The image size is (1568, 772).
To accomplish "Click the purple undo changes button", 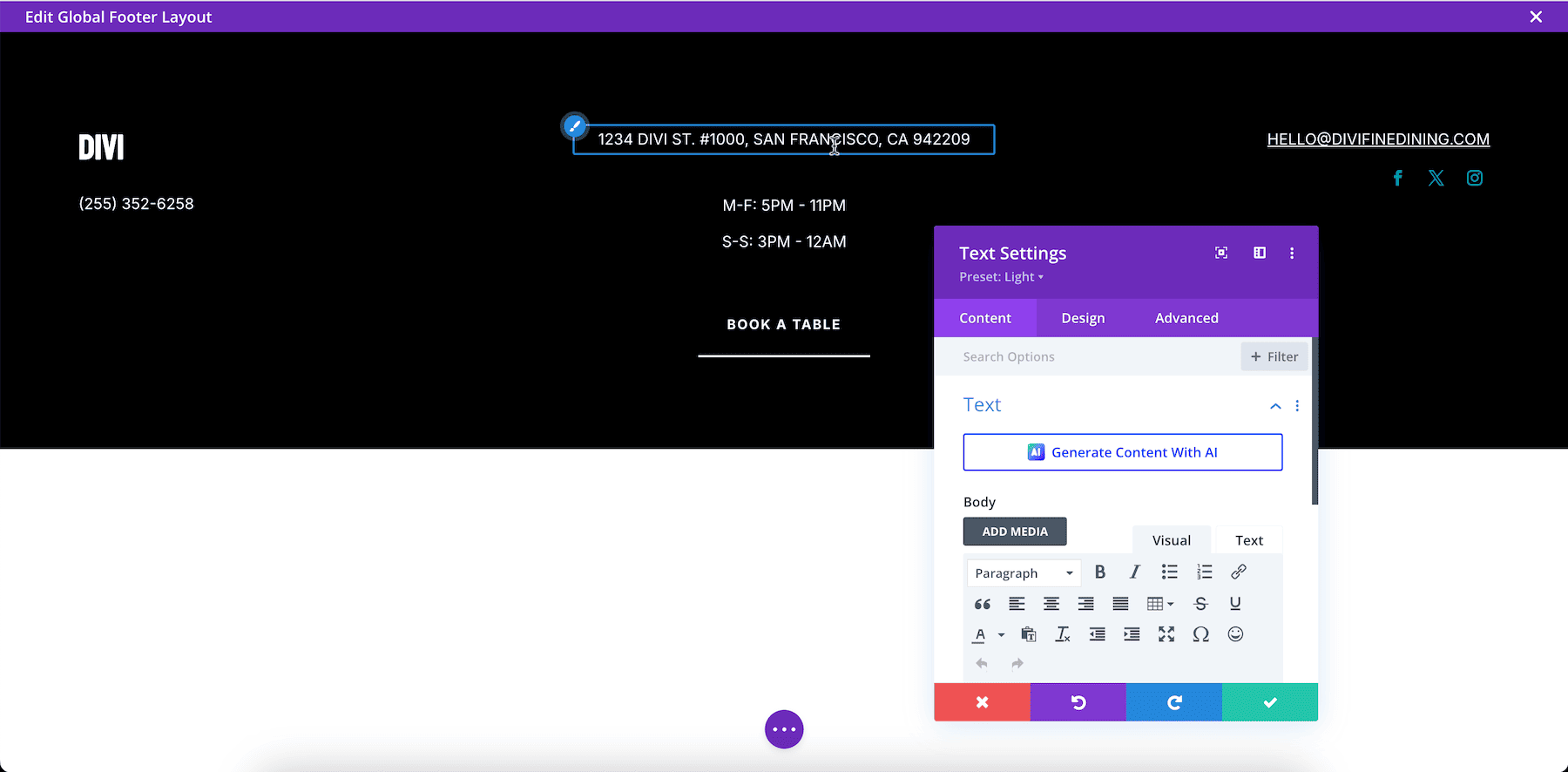I will pos(1078,702).
